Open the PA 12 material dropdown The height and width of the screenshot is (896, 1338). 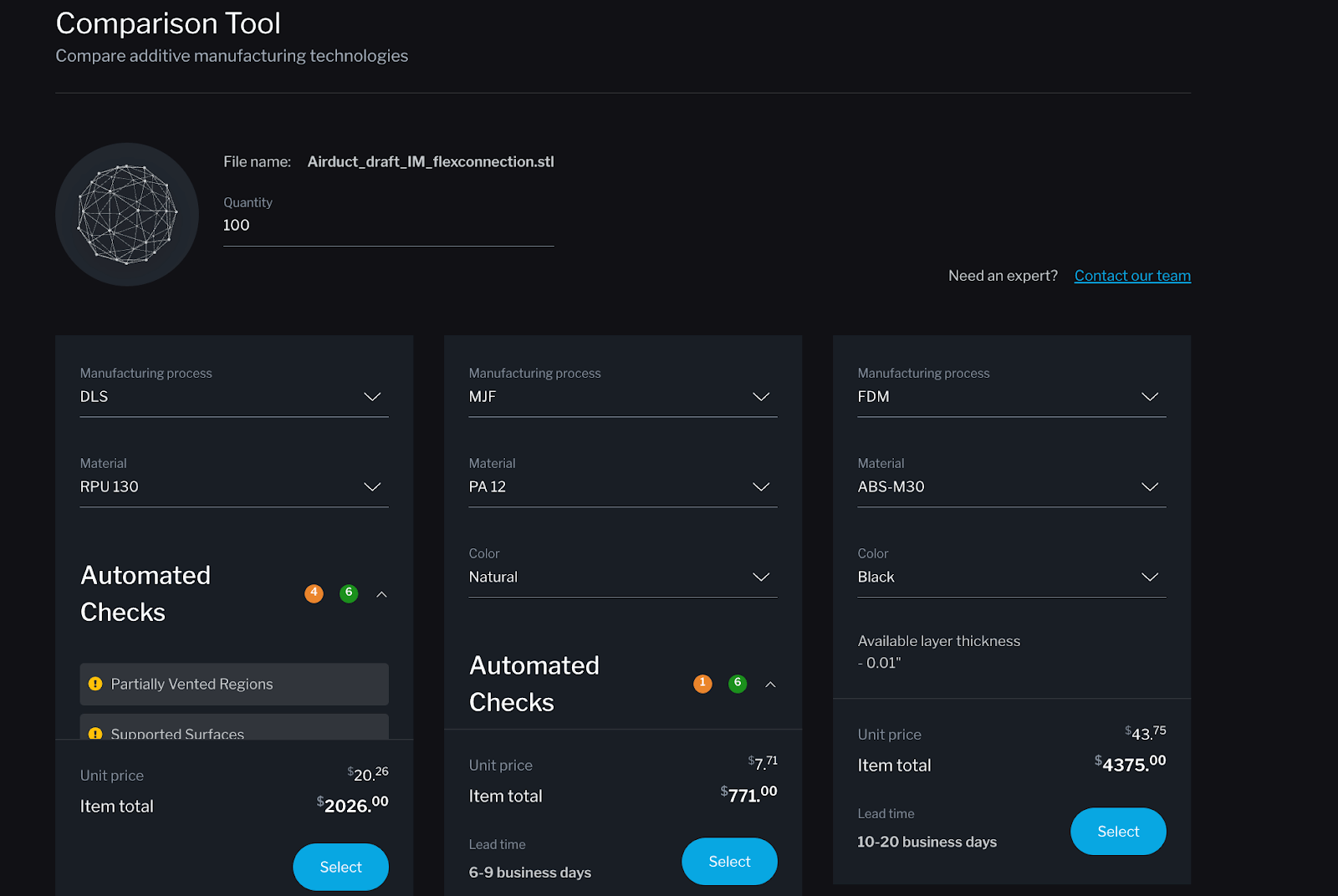tap(623, 487)
